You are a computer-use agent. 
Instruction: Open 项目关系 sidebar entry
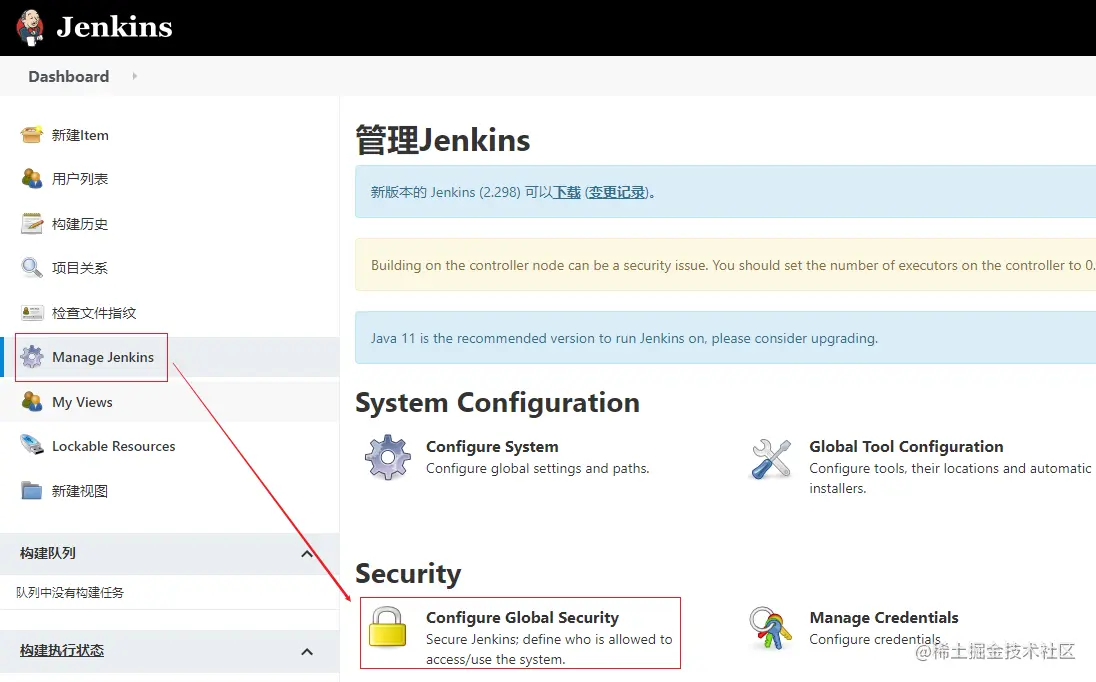80,268
